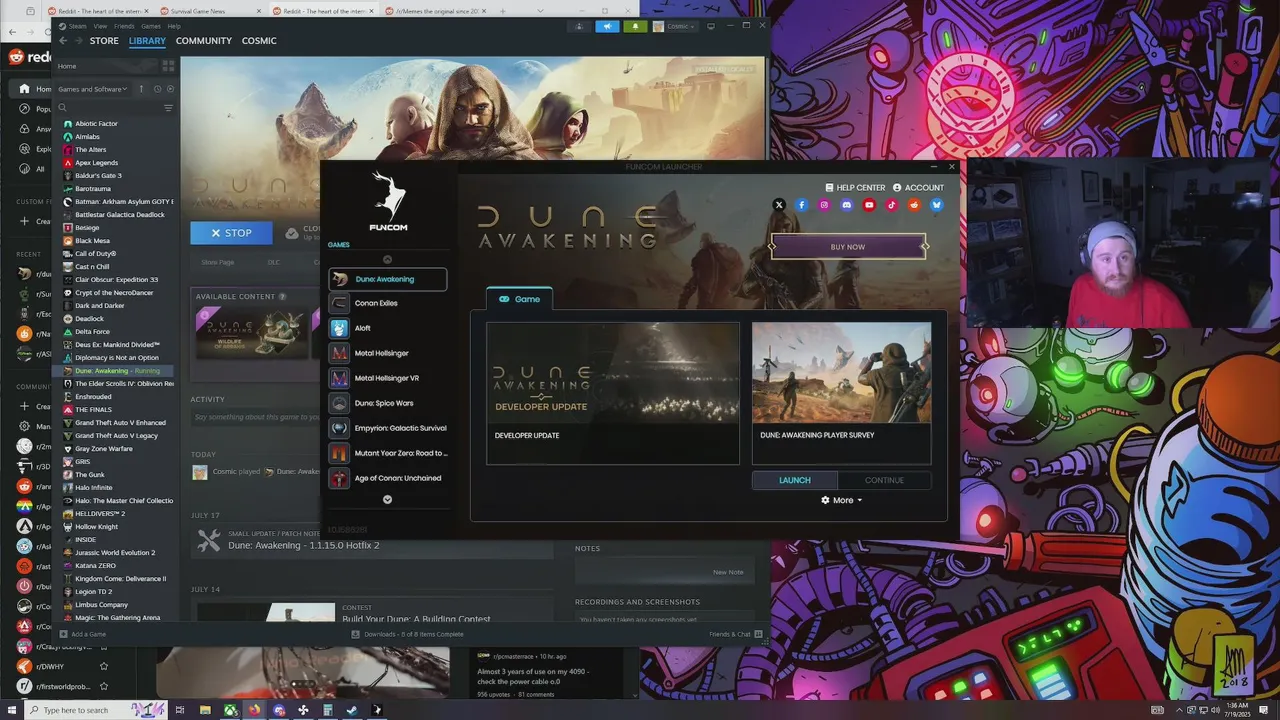Image resolution: width=1280 pixels, height=720 pixels.
Task: Click the green Steam notifications bell
Action: [x=635, y=26]
